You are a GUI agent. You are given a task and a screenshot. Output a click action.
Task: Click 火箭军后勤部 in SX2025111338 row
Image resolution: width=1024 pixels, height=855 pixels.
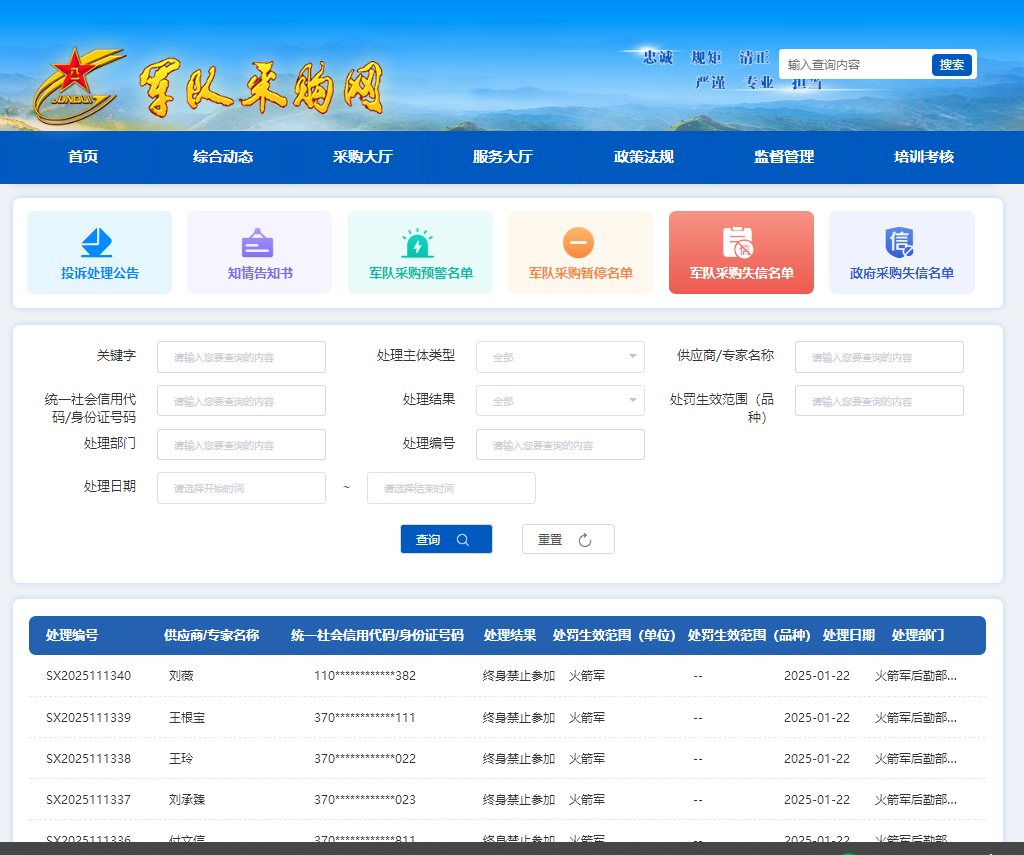916,758
